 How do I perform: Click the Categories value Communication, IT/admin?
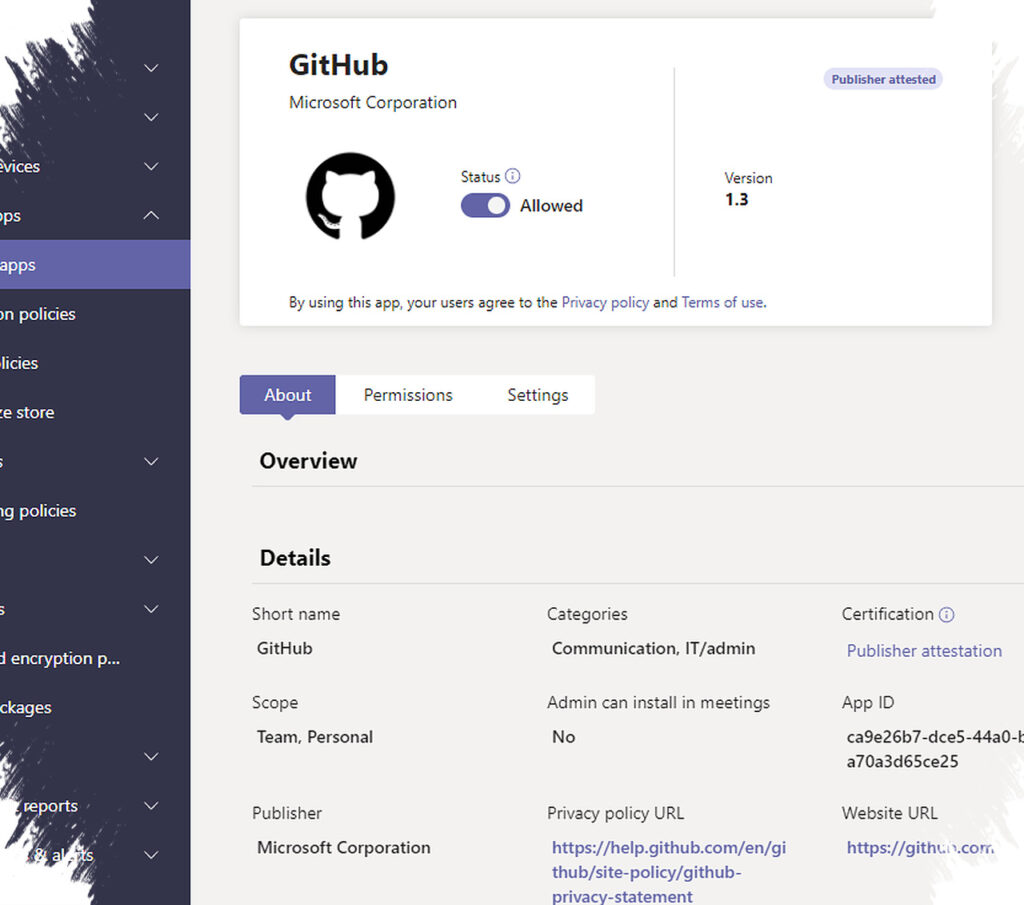[653, 648]
